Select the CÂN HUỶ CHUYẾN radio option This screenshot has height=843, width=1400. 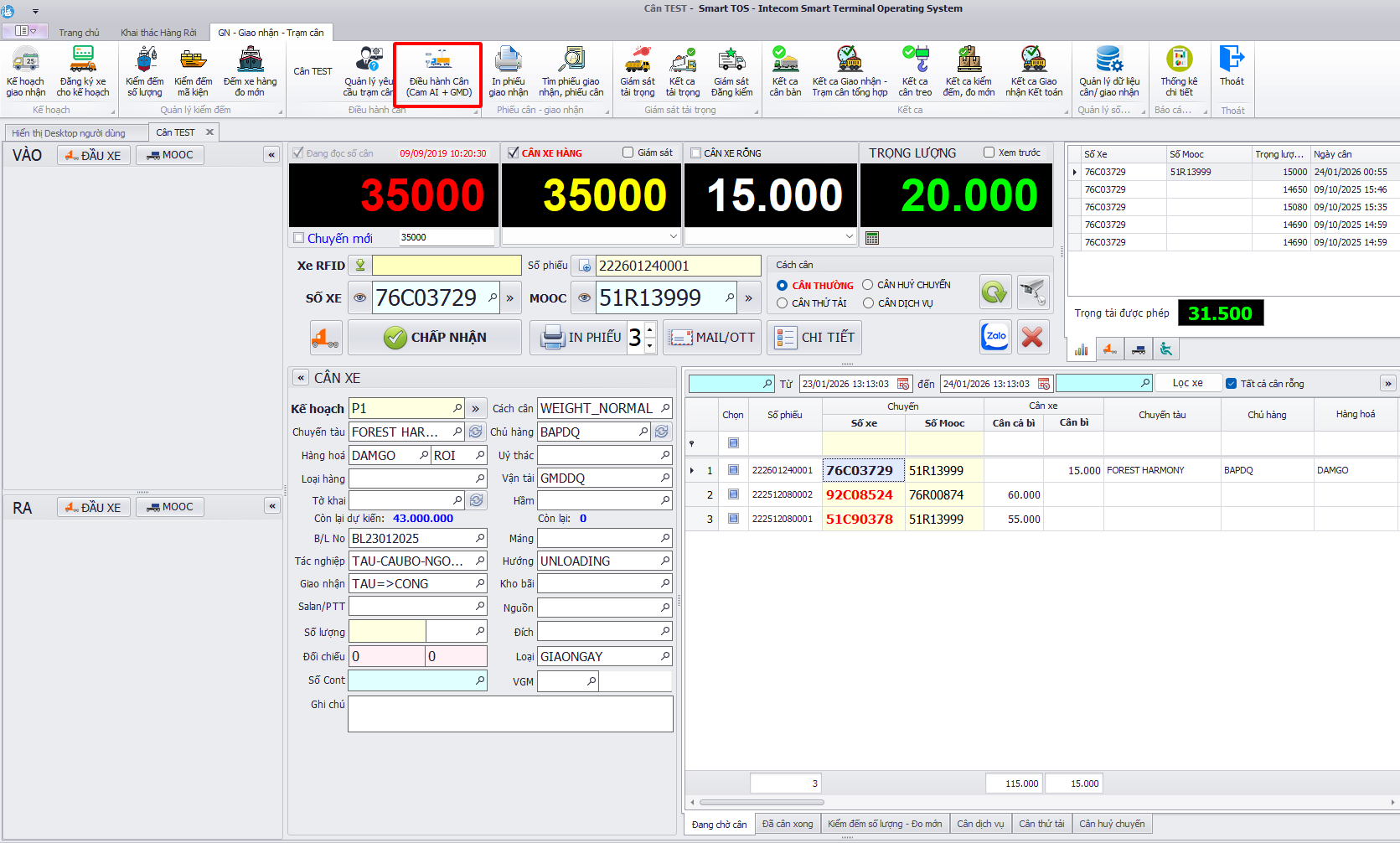pyautogui.click(x=868, y=285)
